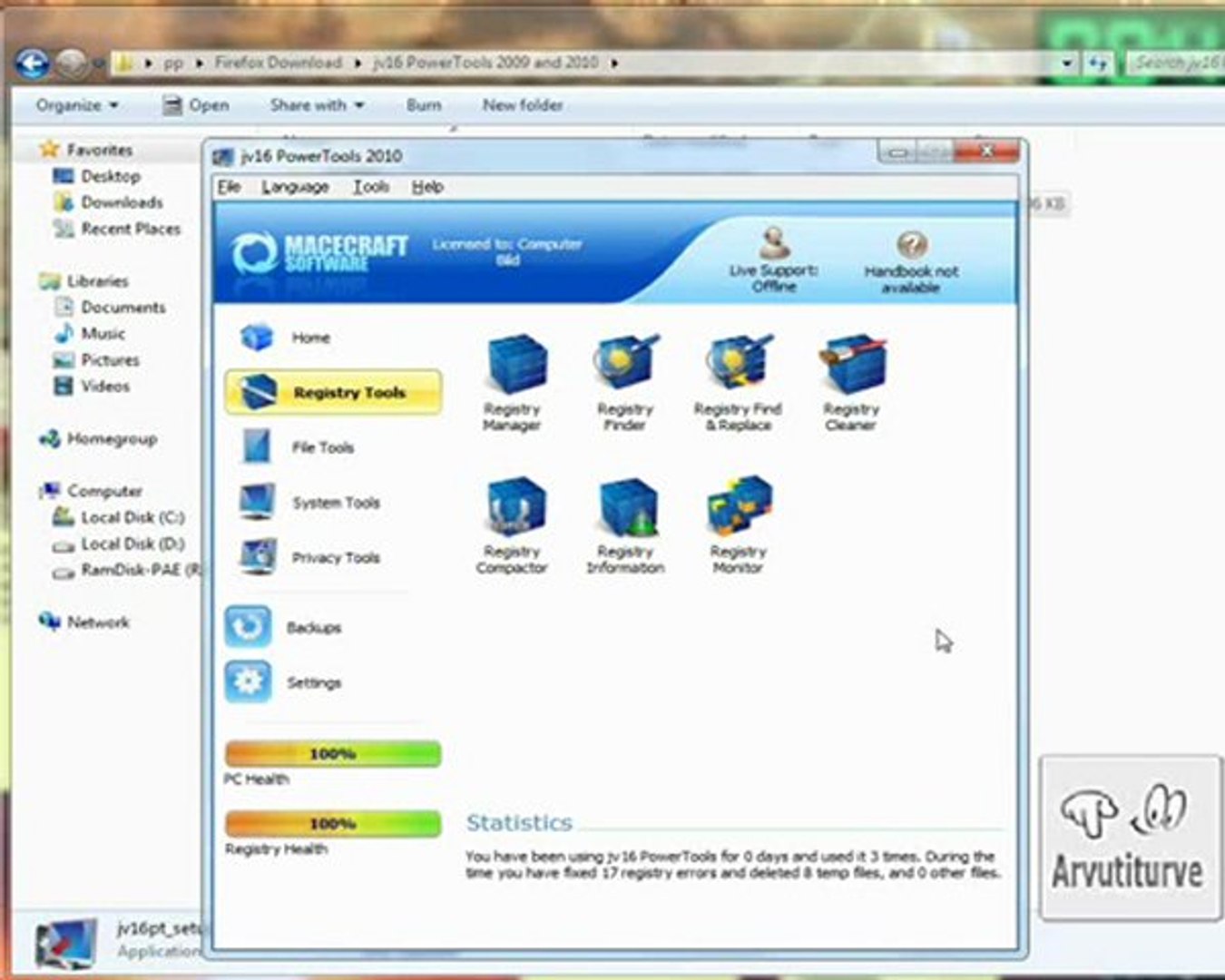Select the jv16pt_setup application file
Screen dimensions: 1225x980
(x=118, y=940)
